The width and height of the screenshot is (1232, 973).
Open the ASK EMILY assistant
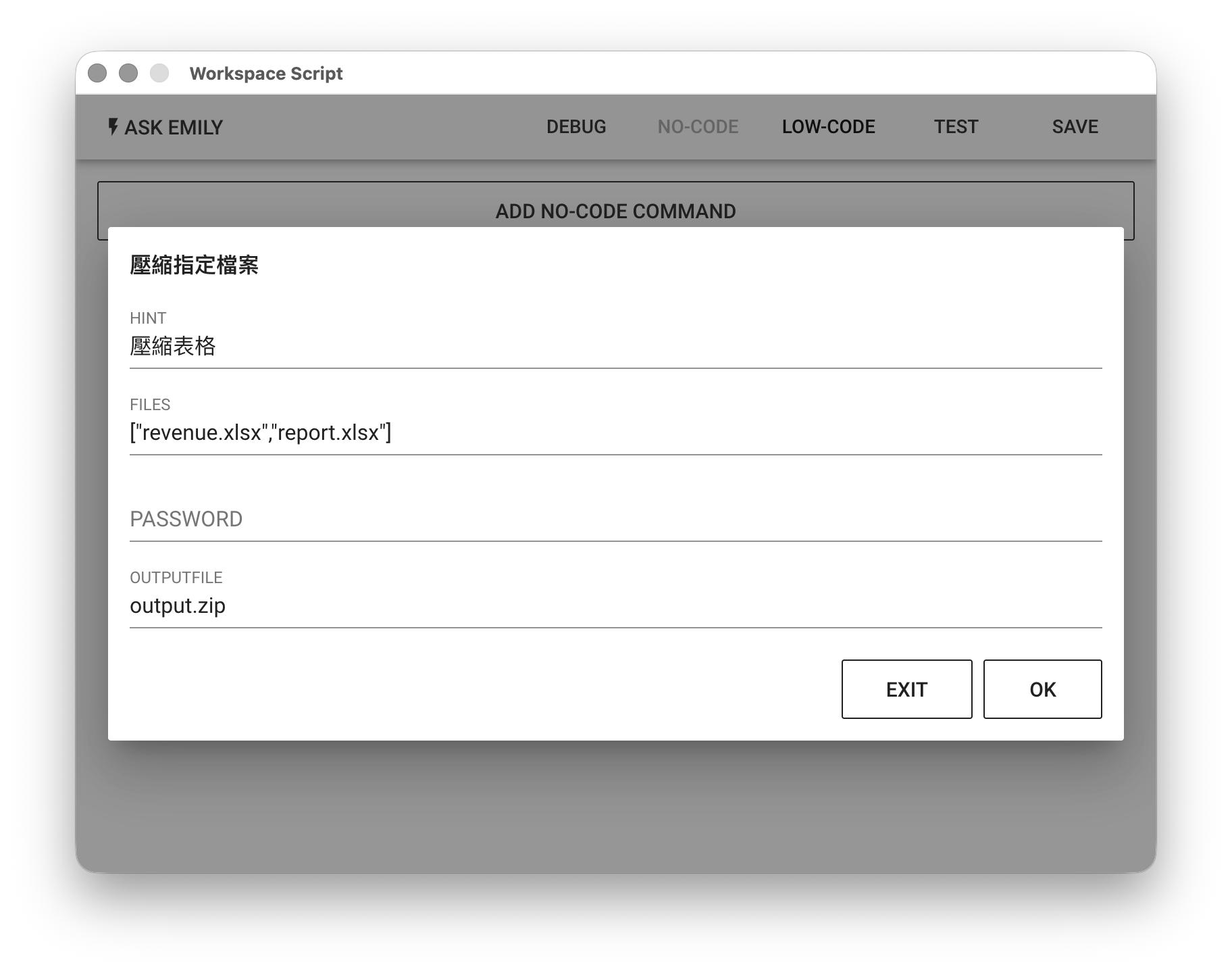pyautogui.click(x=173, y=127)
